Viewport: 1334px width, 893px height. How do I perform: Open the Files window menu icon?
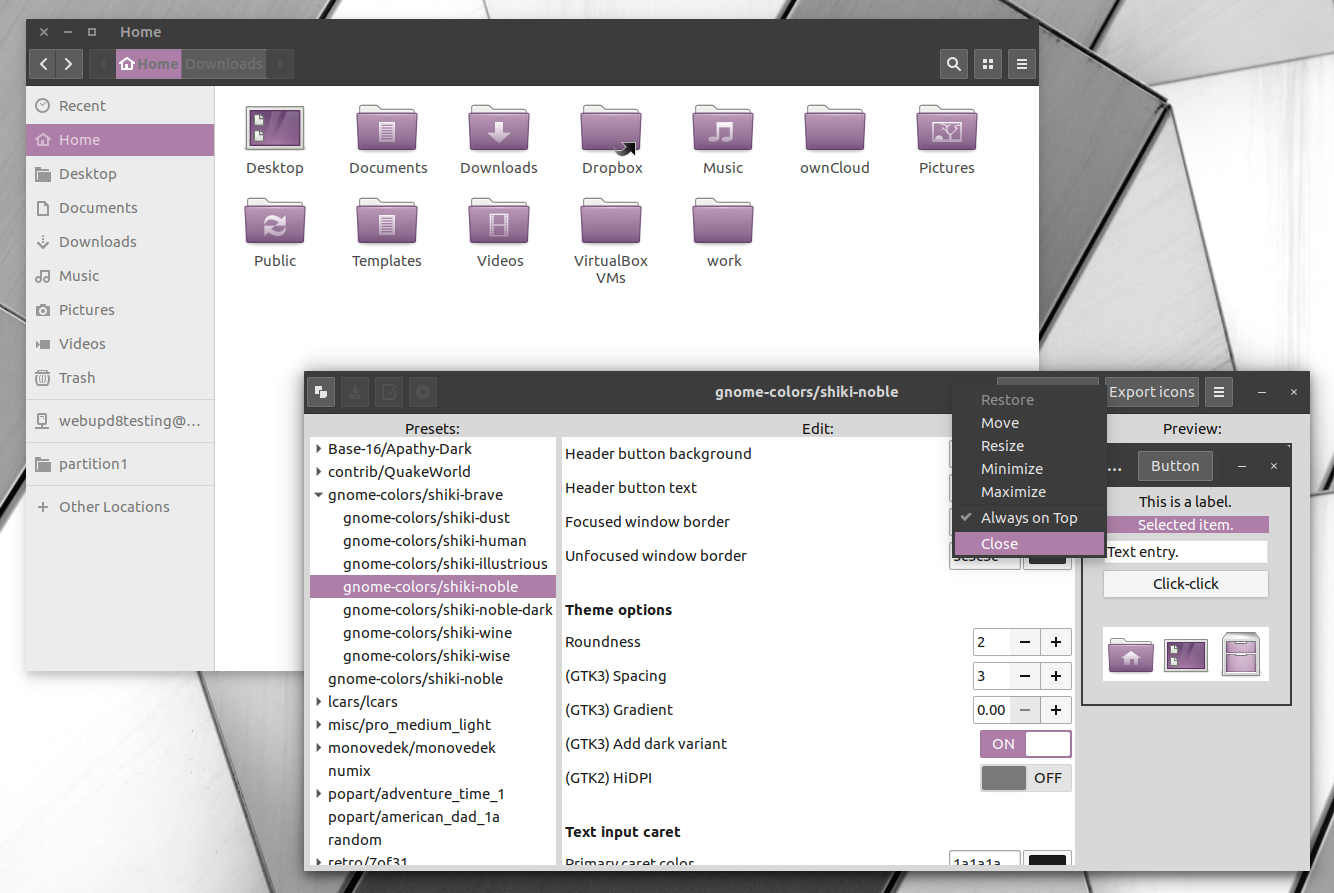(1021, 63)
